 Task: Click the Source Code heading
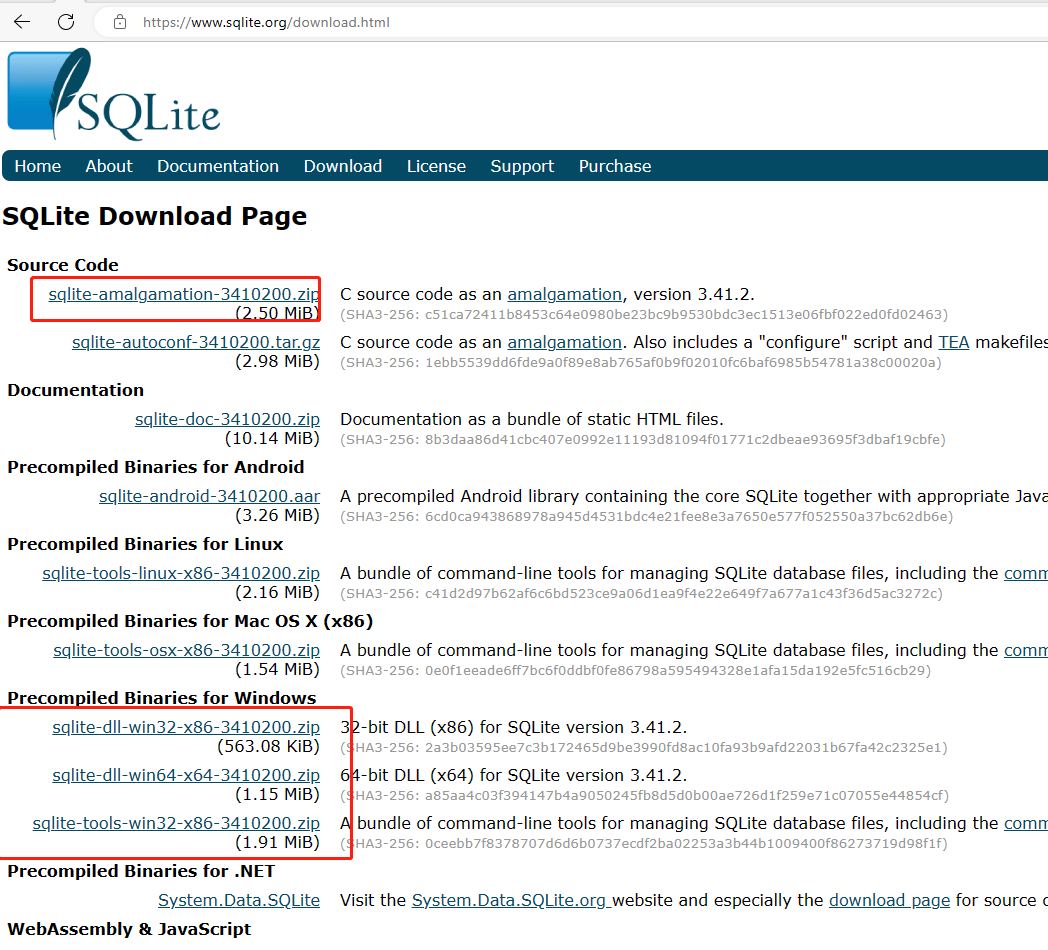coord(63,265)
